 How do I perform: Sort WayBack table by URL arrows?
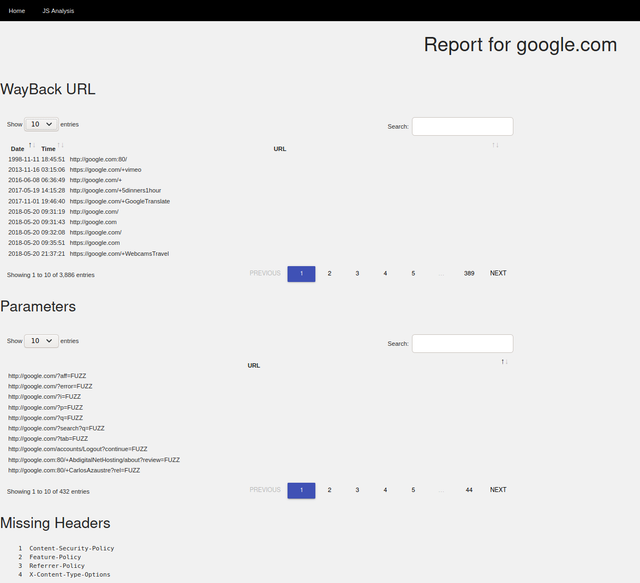pos(495,145)
